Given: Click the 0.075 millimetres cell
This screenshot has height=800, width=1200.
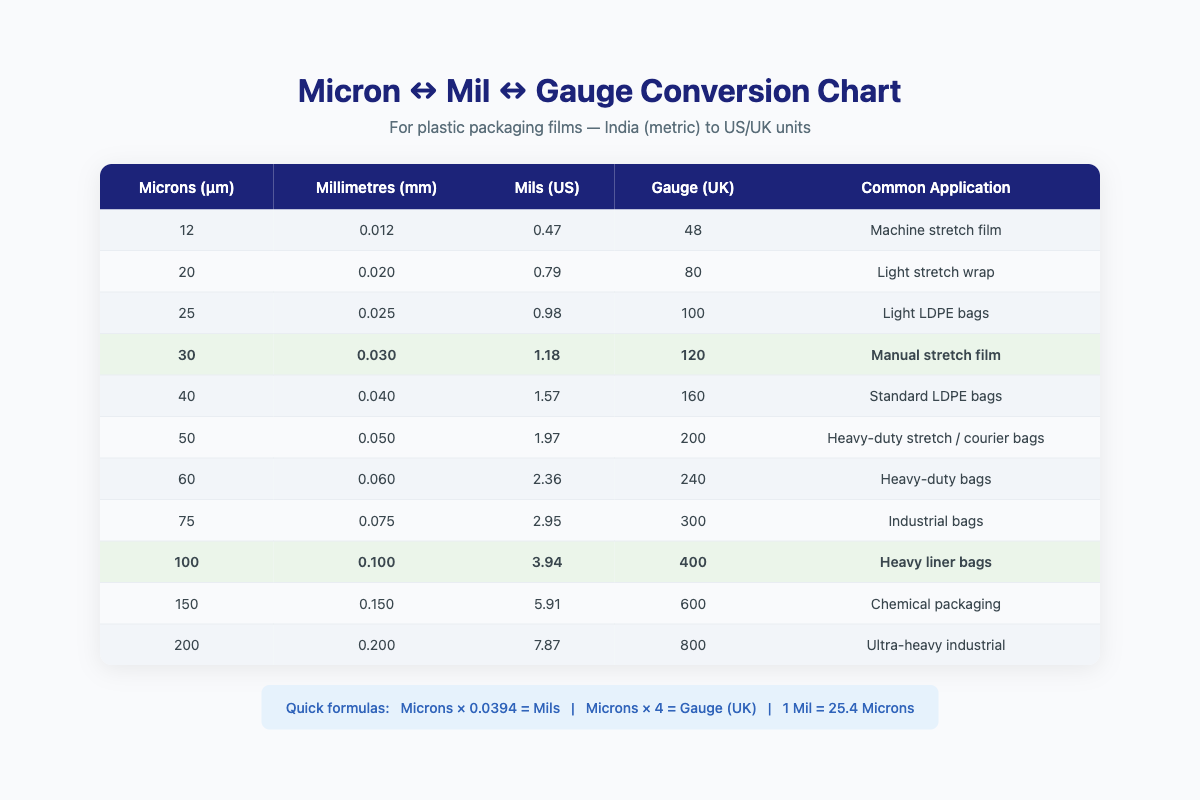Looking at the screenshot, I should pos(376,521).
